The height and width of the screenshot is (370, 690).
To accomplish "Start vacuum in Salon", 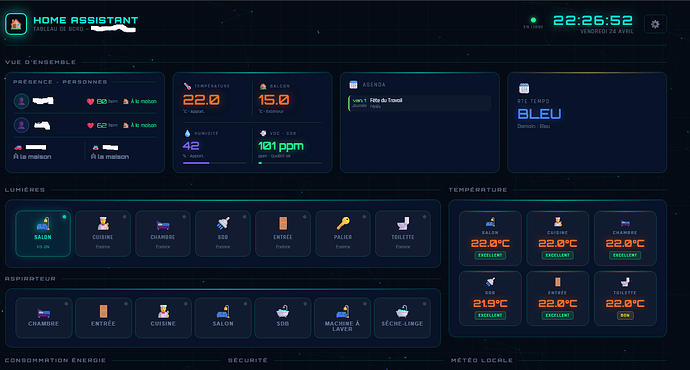I will [223, 318].
